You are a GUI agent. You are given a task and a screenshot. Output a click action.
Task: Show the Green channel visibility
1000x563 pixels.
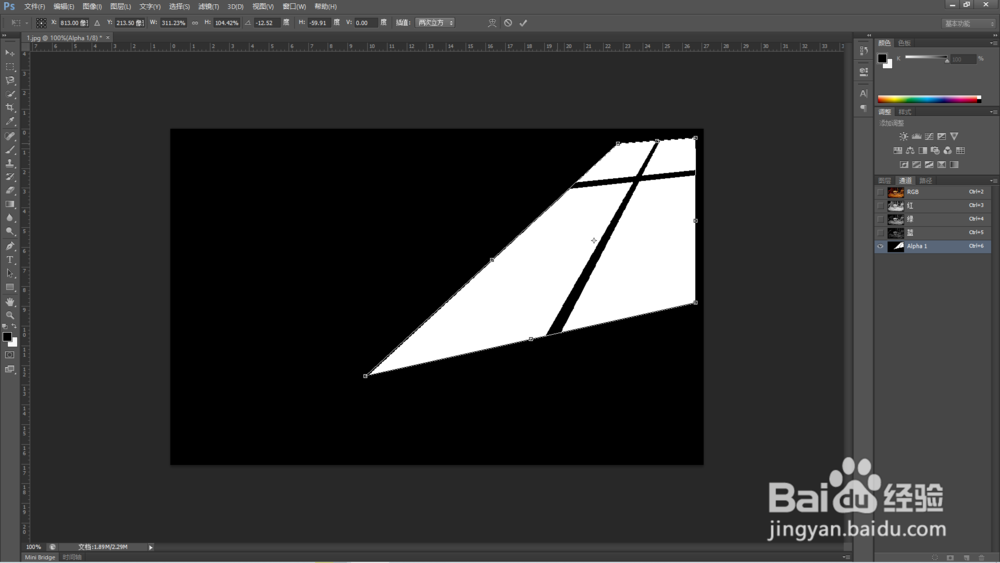point(880,219)
